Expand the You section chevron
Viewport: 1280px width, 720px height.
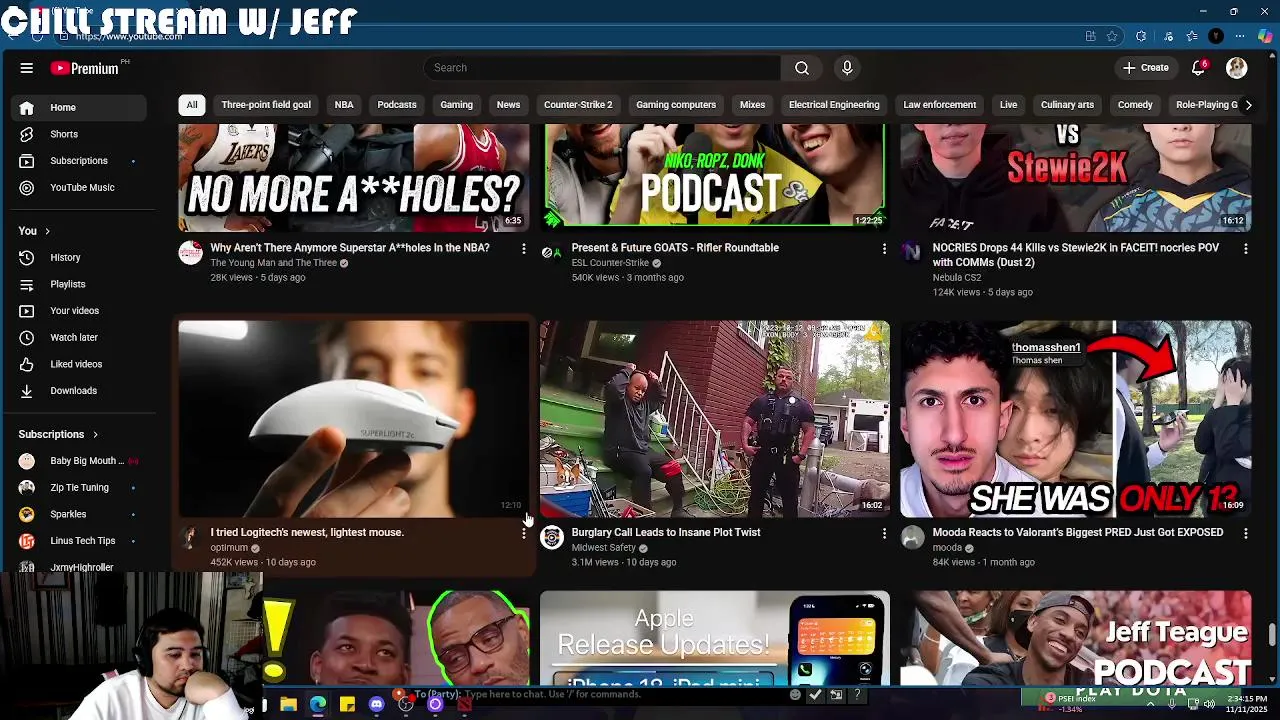[47, 232]
